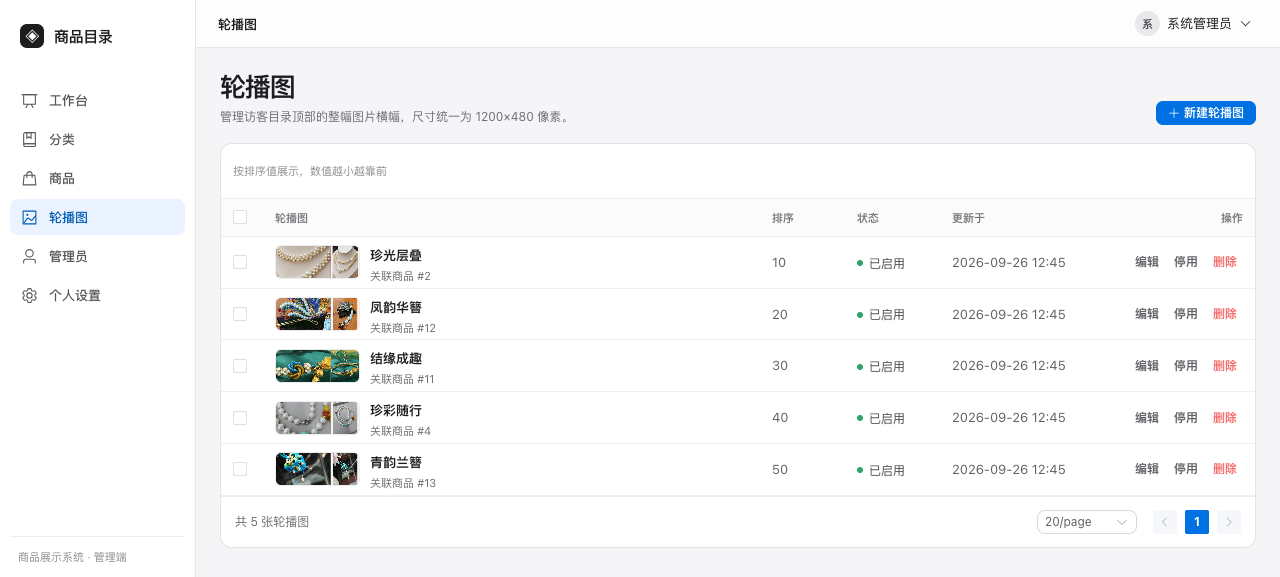Open the 凤韵华簪 banner thumbnail
The image size is (1280, 577).
[317, 314]
